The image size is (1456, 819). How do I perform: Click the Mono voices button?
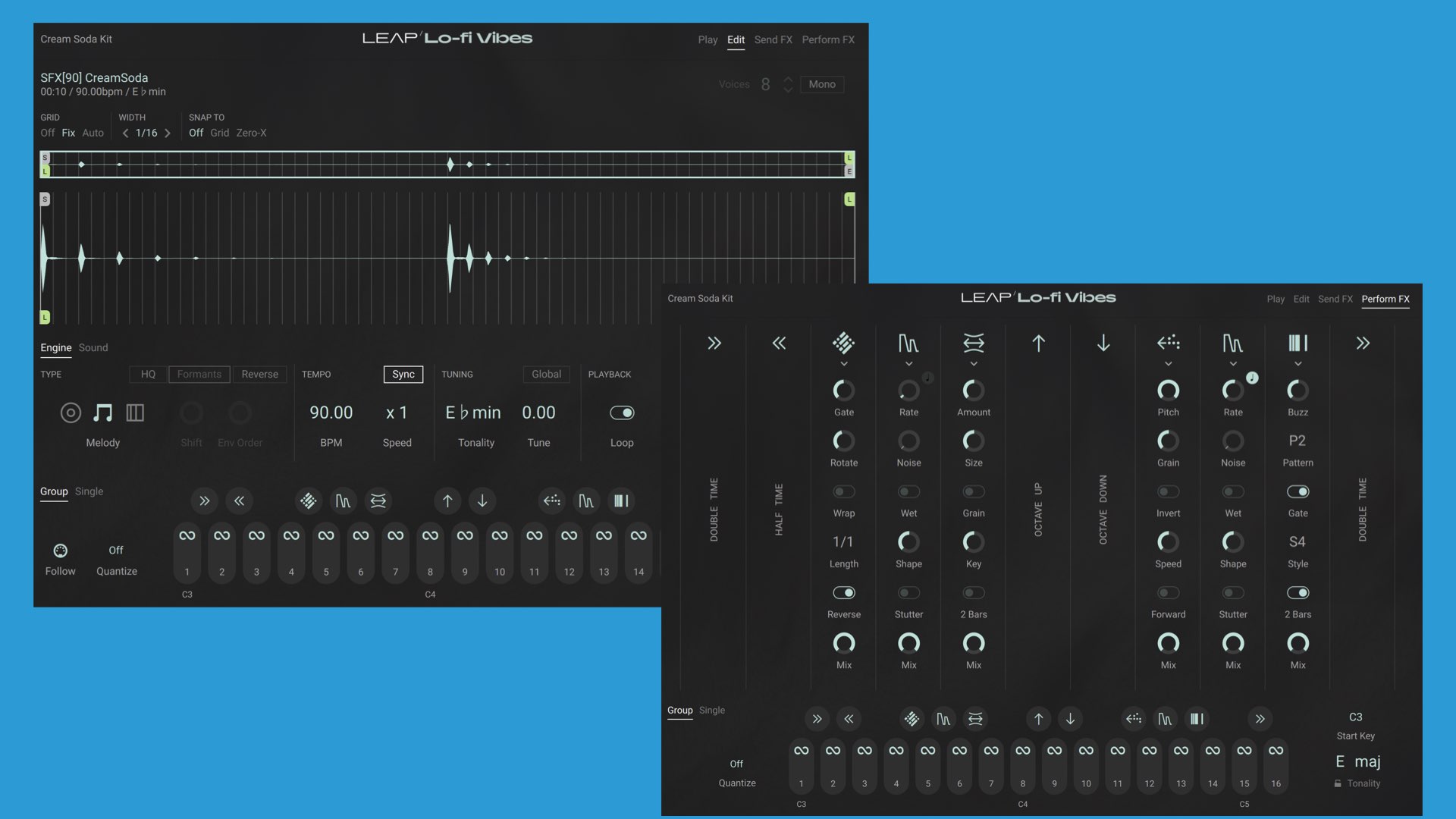tap(821, 84)
